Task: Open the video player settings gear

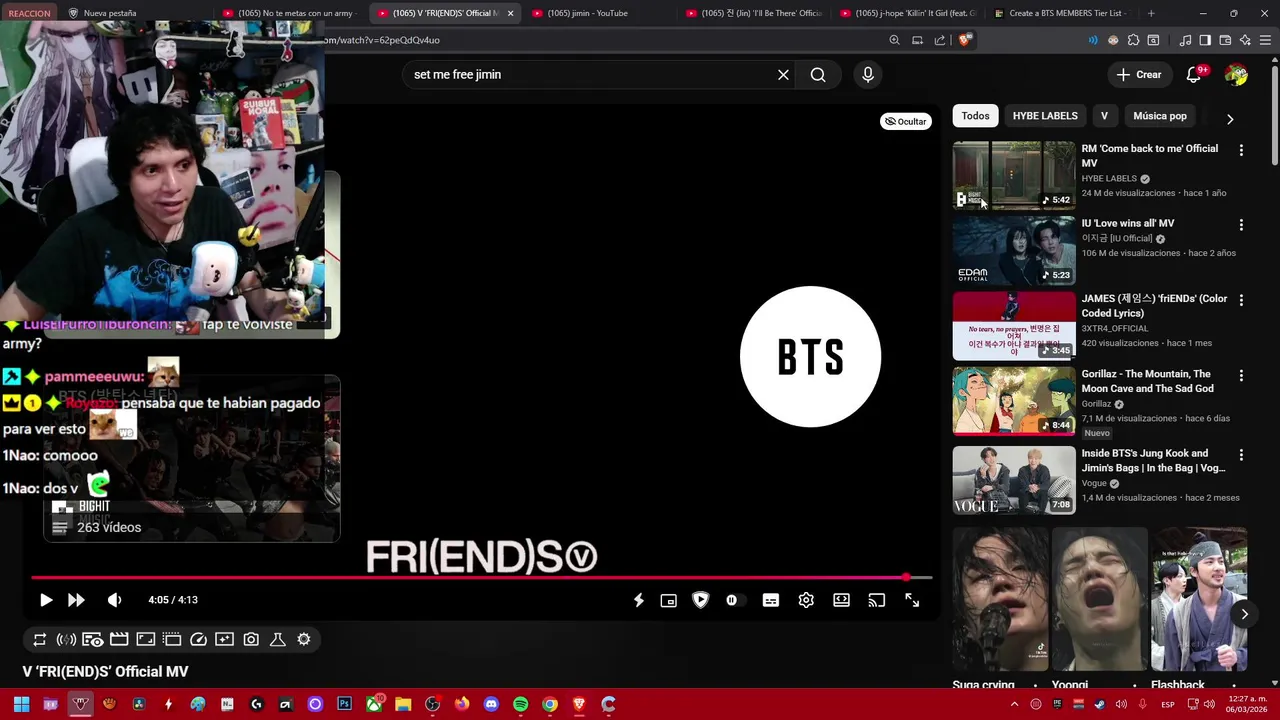Action: click(806, 600)
